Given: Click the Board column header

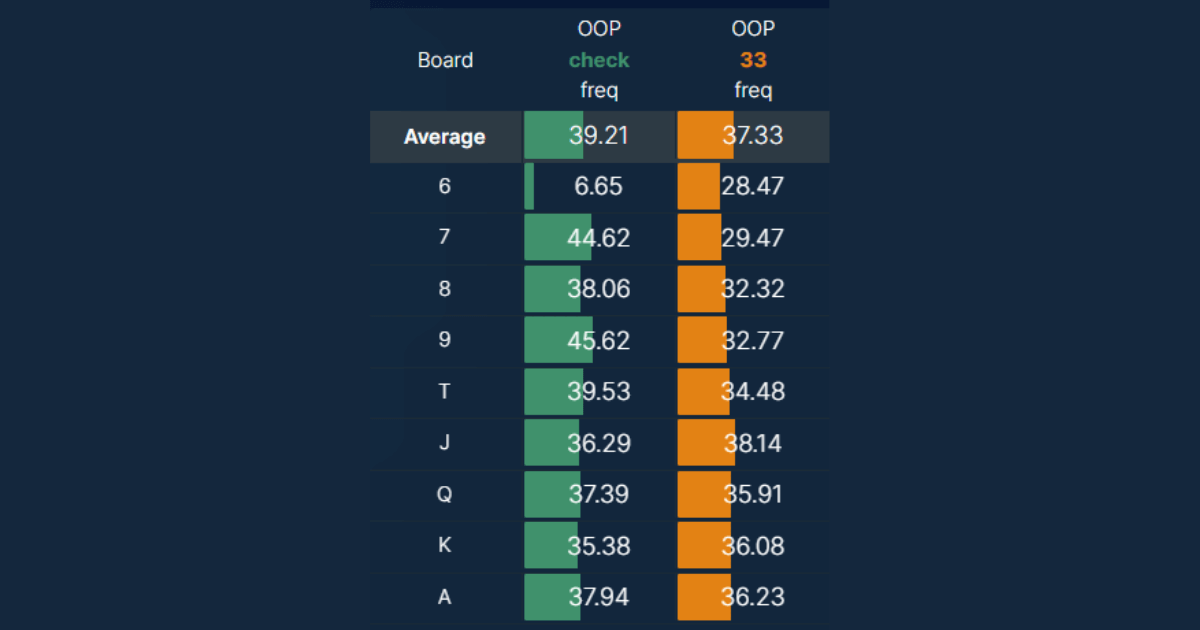Looking at the screenshot, I should (445, 60).
